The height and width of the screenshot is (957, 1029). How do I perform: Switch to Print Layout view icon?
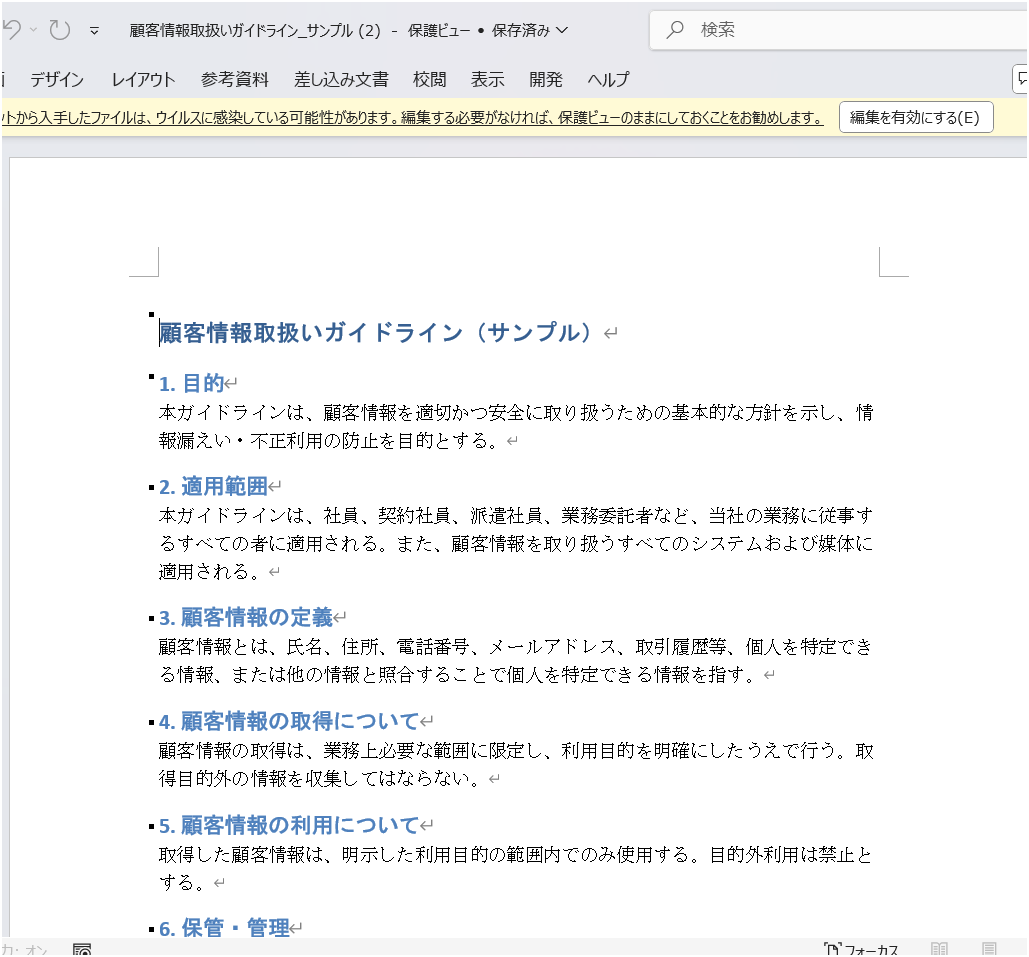(990, 949)
